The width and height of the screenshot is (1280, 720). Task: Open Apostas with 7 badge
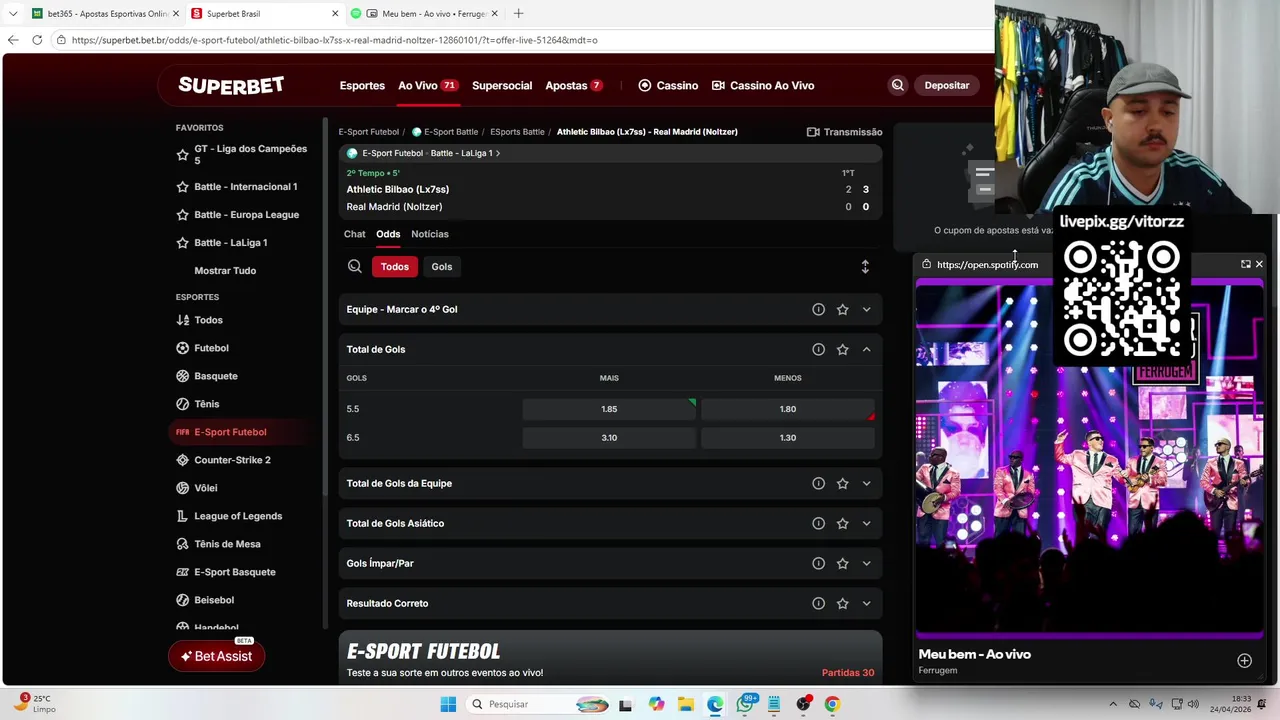click(574, 85)
